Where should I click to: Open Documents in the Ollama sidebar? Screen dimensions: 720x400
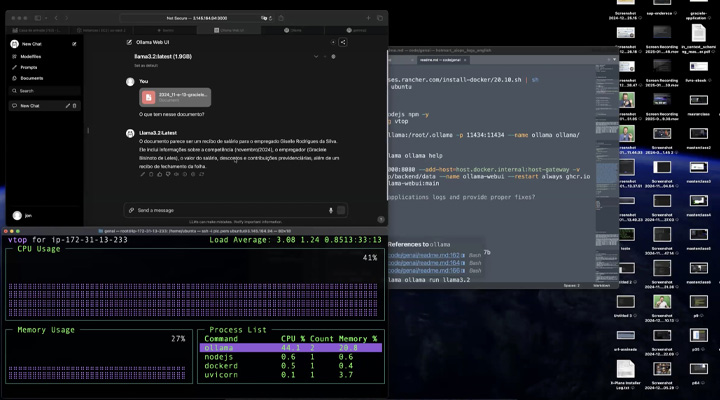31,79
